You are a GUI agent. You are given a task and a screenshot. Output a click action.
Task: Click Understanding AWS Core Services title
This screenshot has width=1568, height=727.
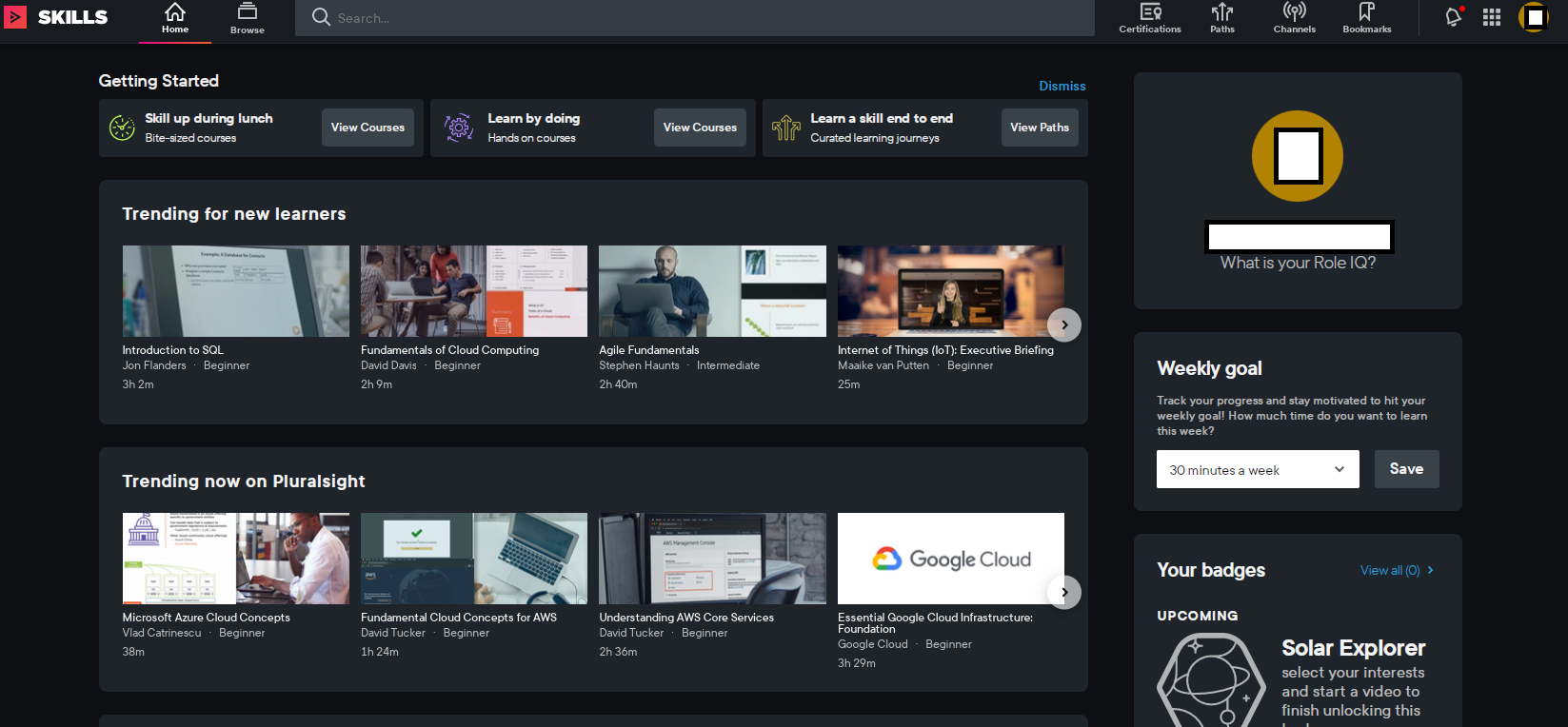click(686, 618)
